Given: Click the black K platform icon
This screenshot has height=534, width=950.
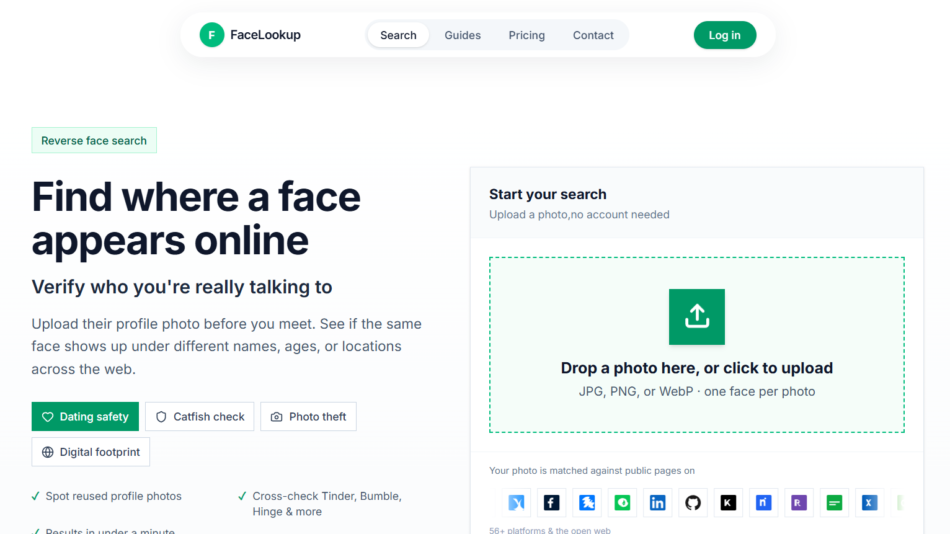Looking at the screenshot, I should coord(728,502).
